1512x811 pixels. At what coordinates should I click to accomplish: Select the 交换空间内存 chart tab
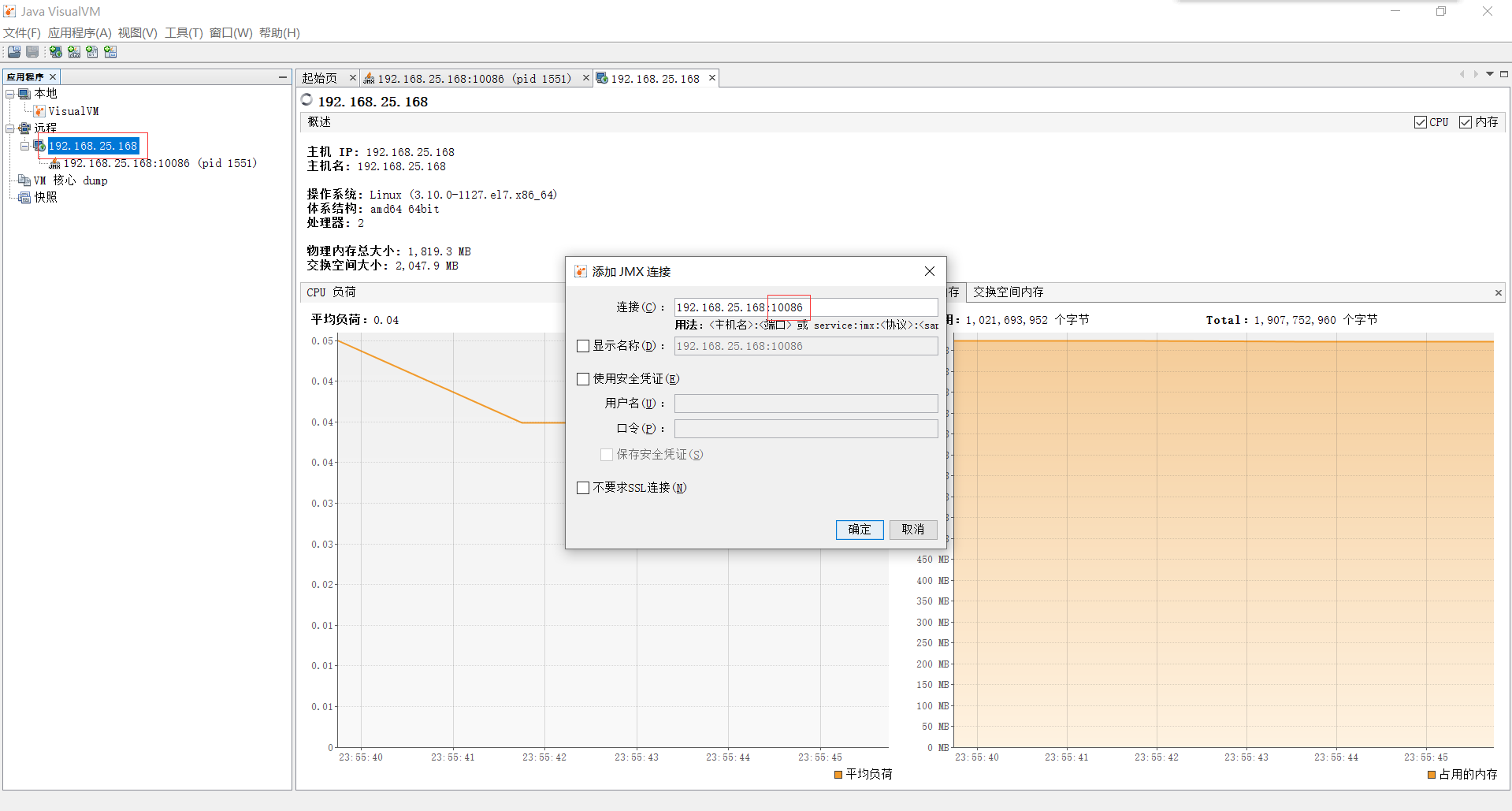[x=1008, y=292]
